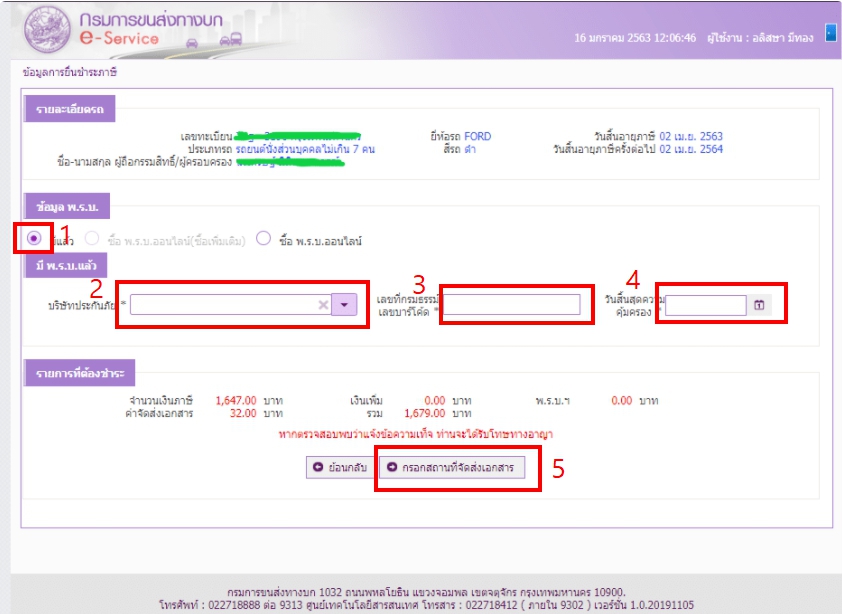Viewport: 842px width, 614px height.
Task: Click the รายการที่ต้องชำระ section header
Action: pyautogui.click(x=79, y=373)
